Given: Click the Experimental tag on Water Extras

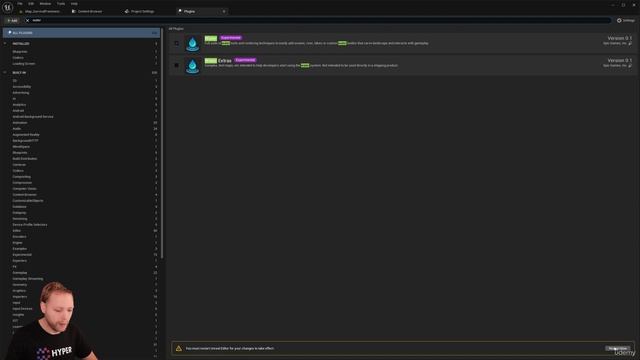Looking at the screenshot, I should click(245, 60).
